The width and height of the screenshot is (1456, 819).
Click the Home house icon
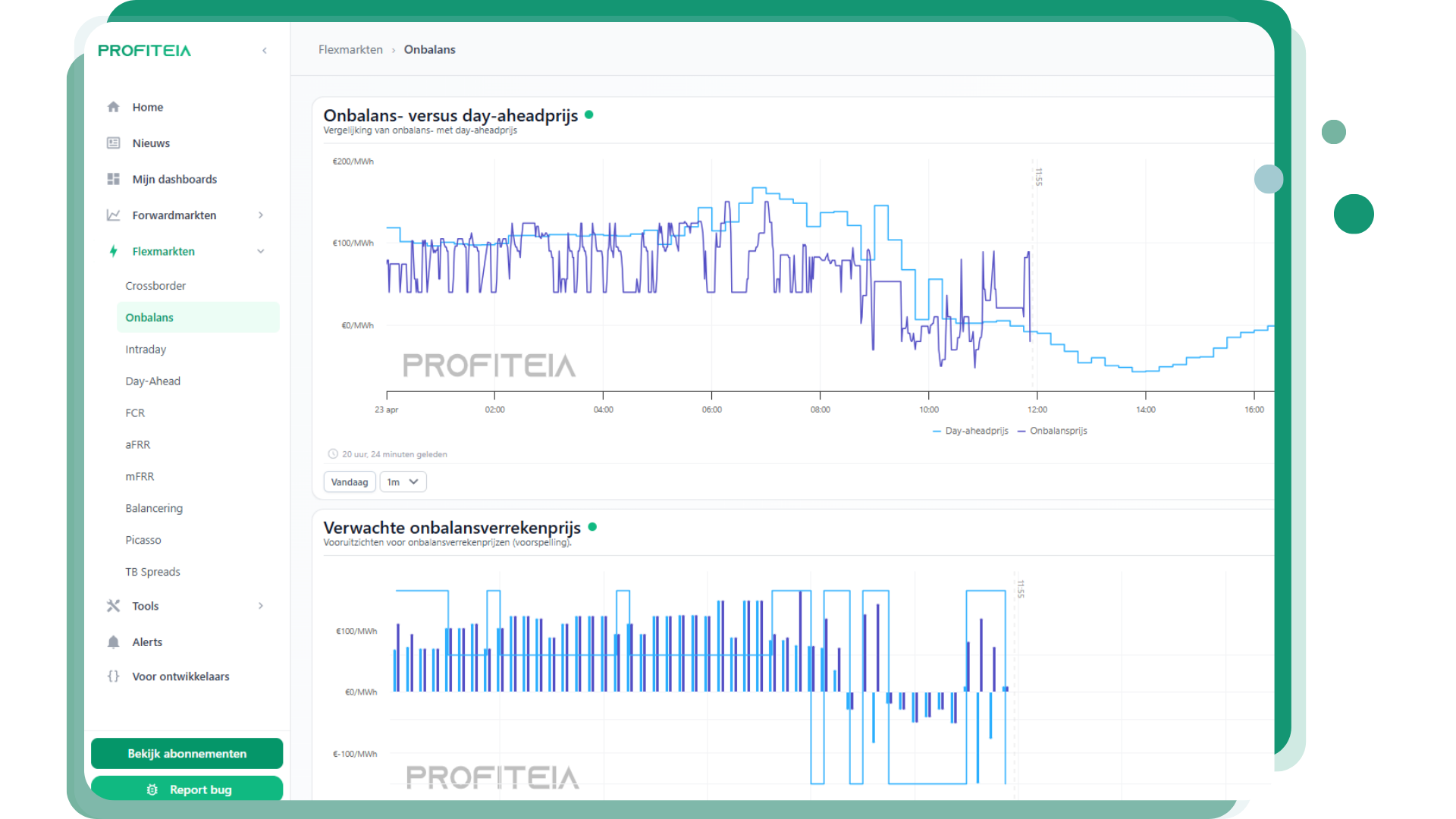[114, 107]
